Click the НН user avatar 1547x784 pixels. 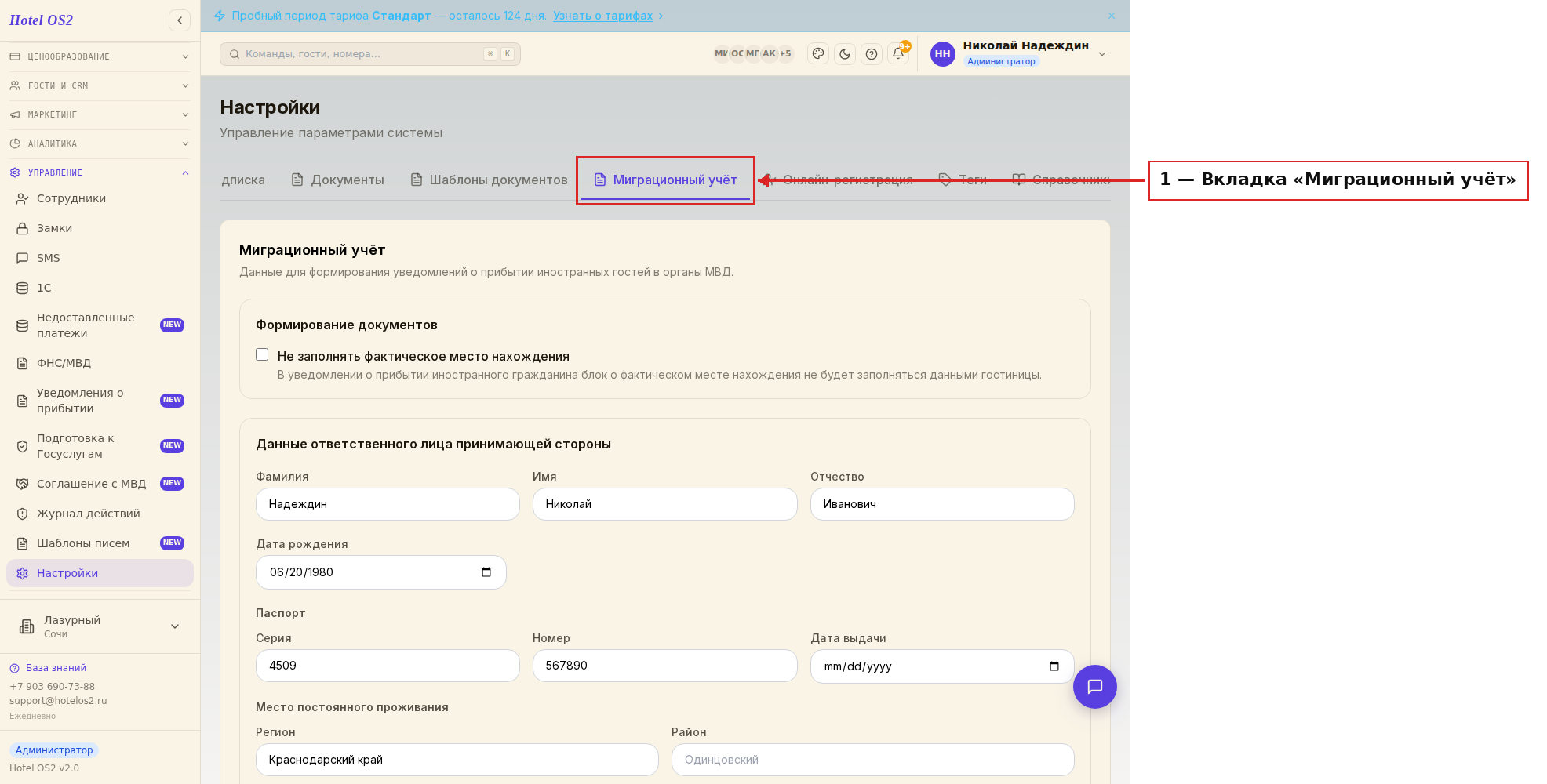click(942, 54)
